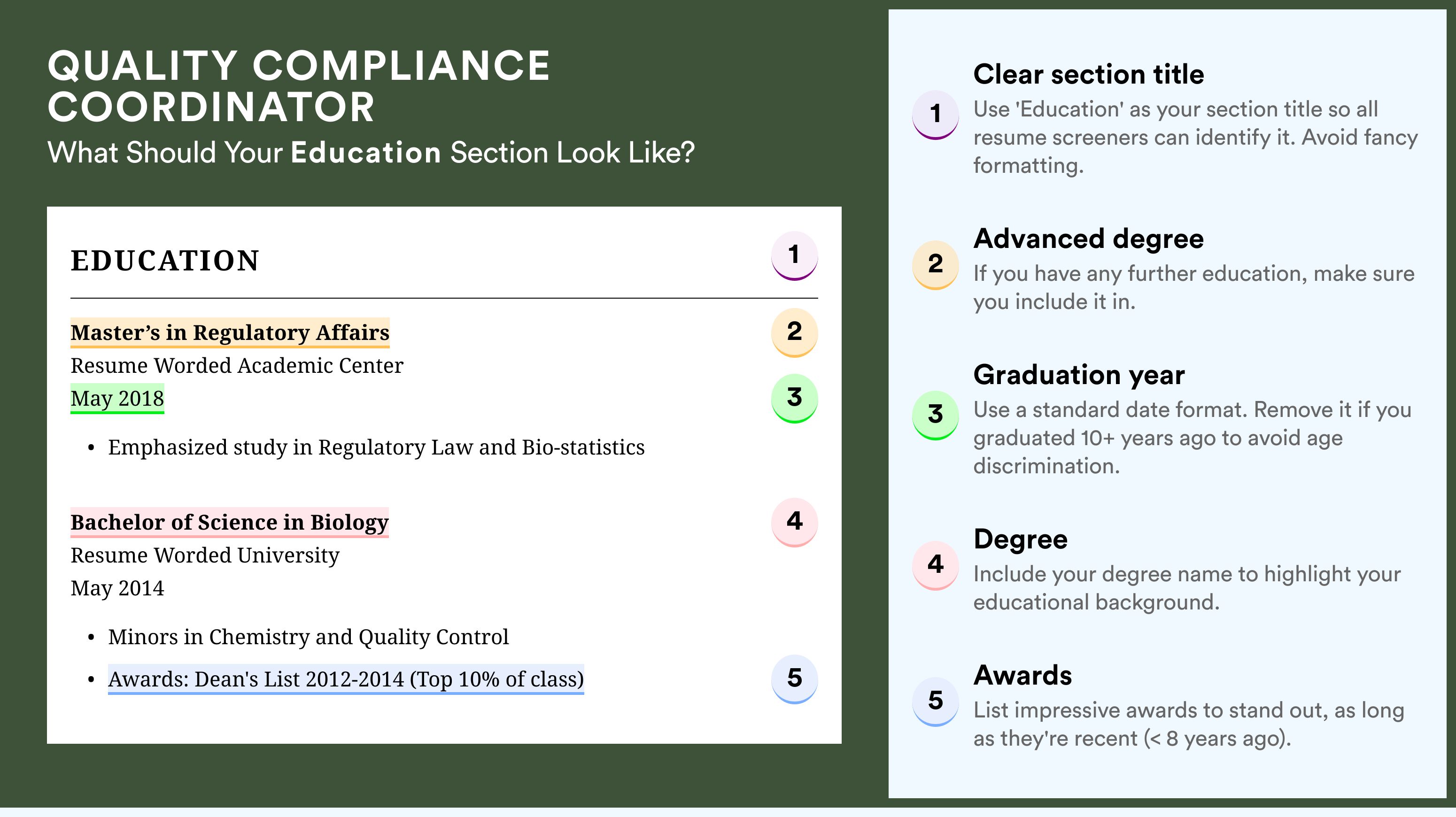The width and height of the screenshot is (1456, 817).
Task: Click the Resume Worded Academic Center text
Action: point(237,366)
